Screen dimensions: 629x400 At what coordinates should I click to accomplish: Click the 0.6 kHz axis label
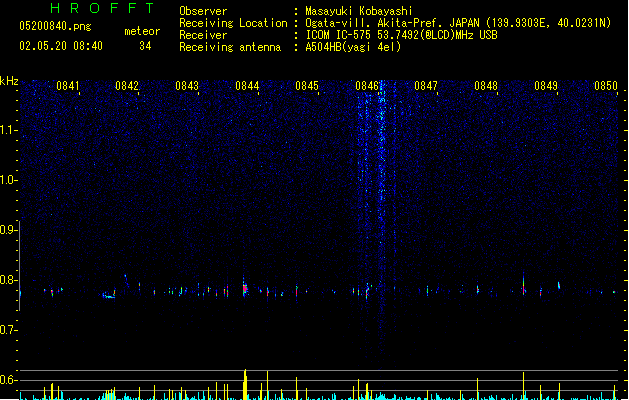tap(8, 380)
